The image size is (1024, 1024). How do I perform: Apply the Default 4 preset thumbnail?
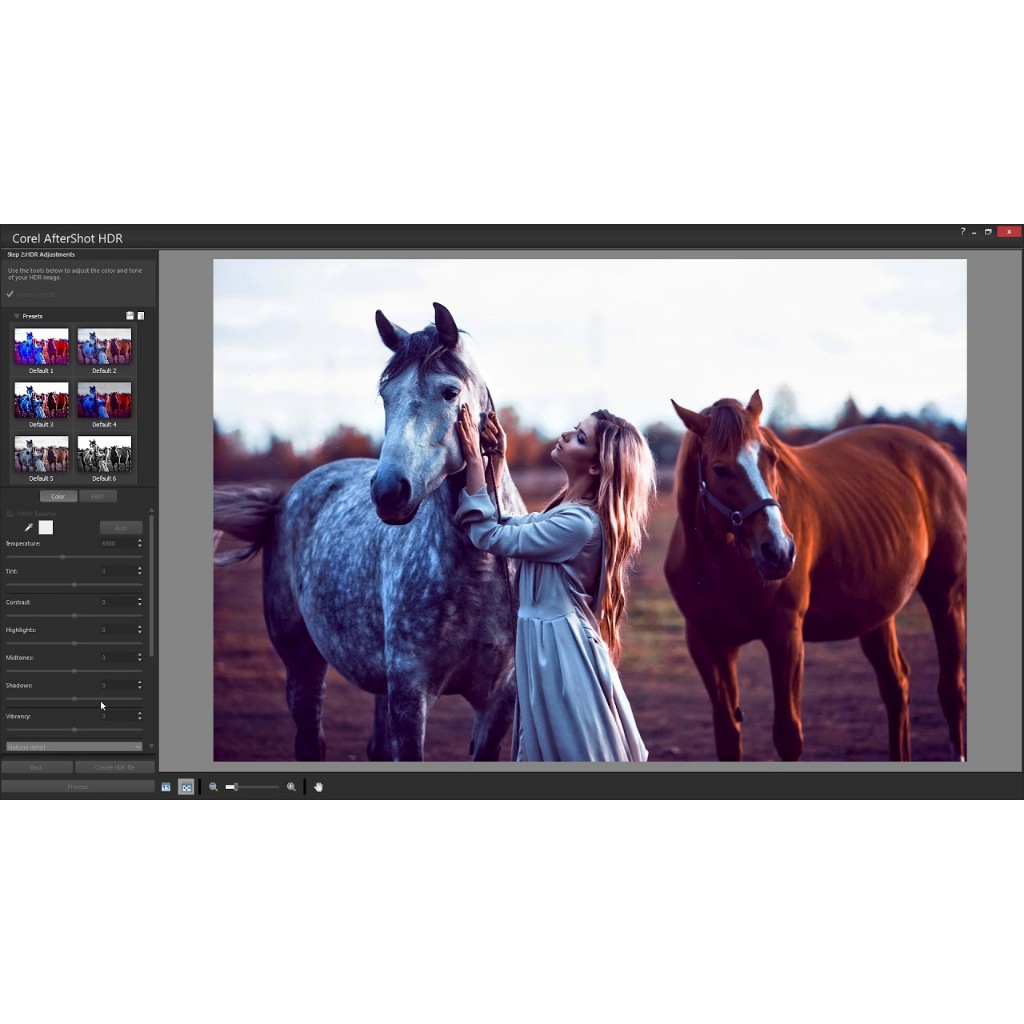point(104,400)
